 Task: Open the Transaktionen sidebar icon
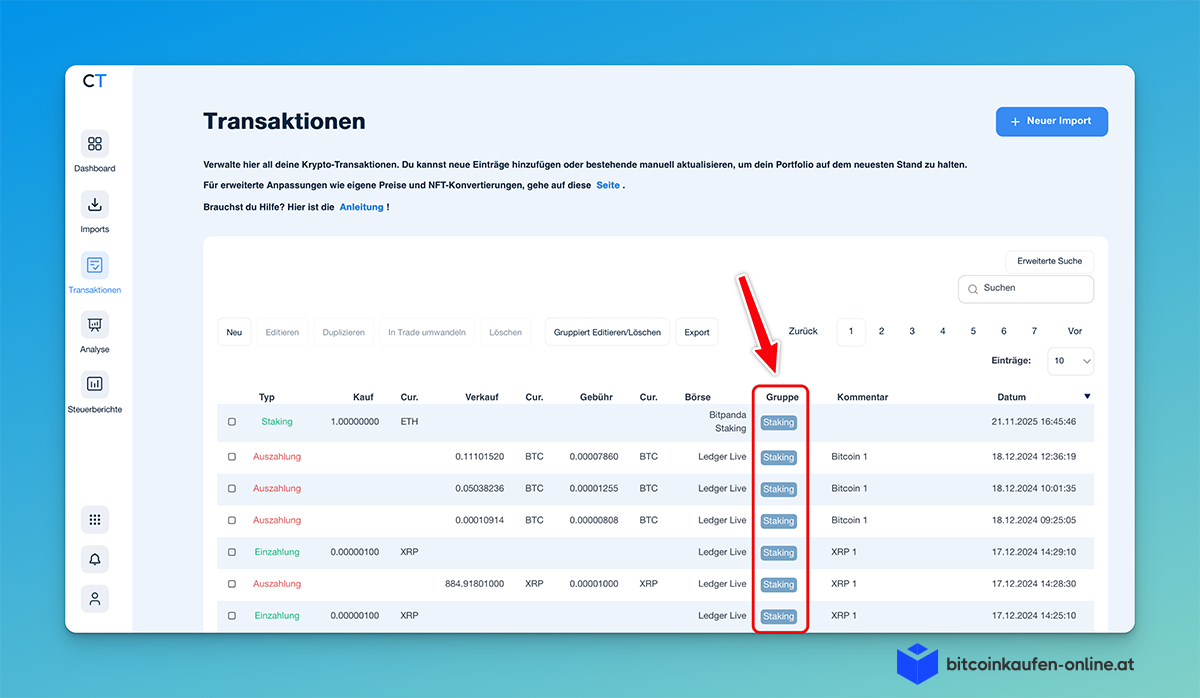[x=95, y=265]
